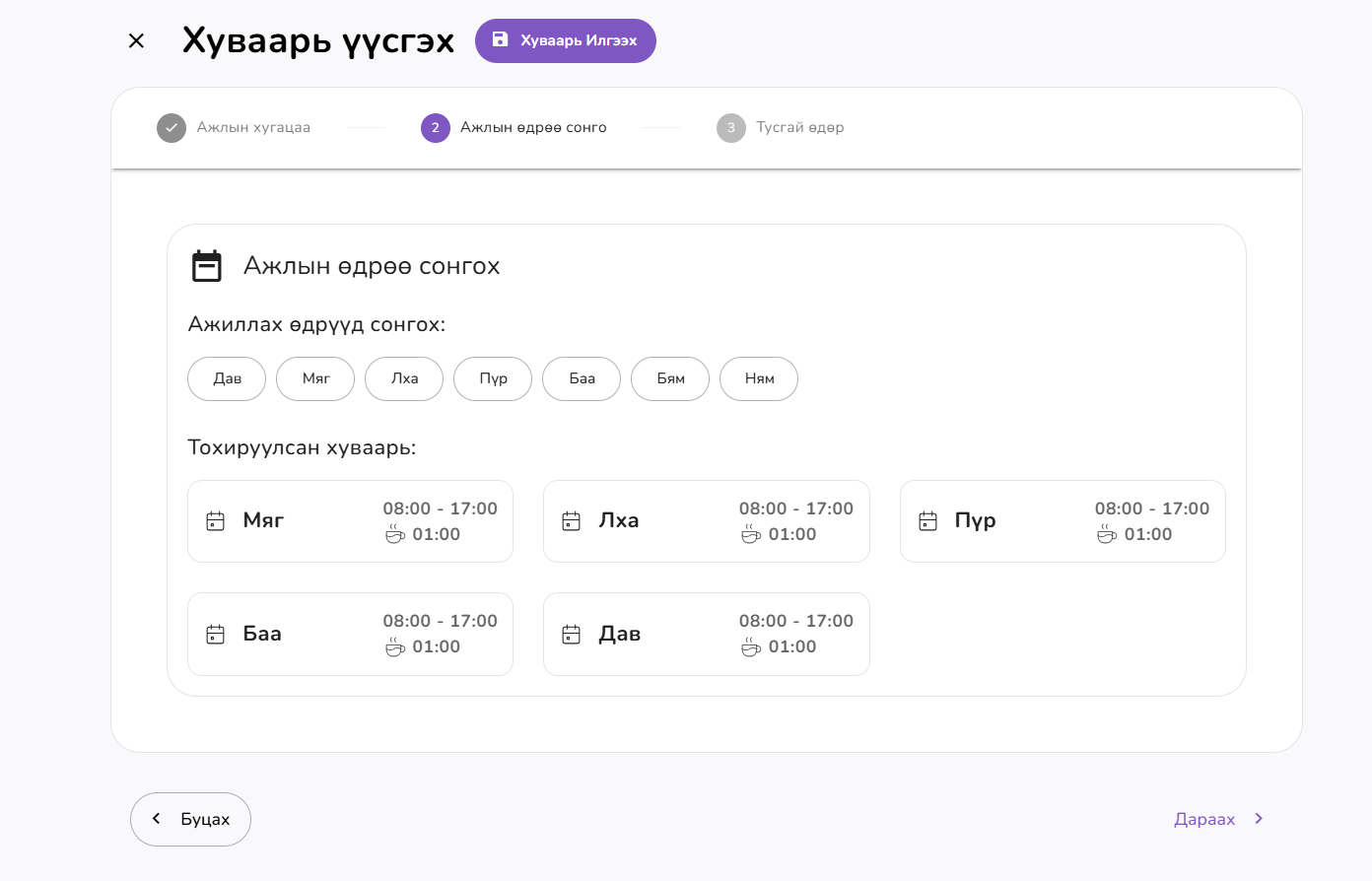Click the calendar icon on the Мяг schedule card

pos(216,520)
